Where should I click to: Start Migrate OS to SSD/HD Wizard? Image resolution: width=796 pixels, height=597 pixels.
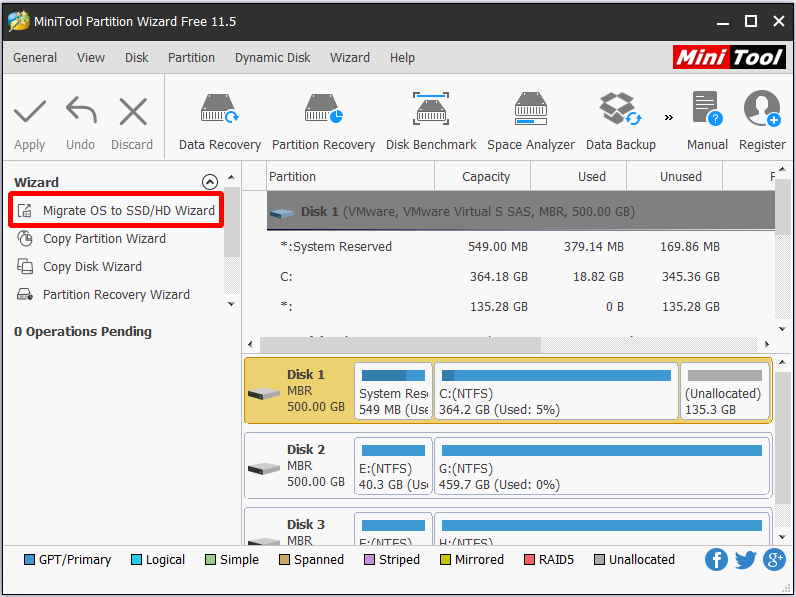[116, 210]
